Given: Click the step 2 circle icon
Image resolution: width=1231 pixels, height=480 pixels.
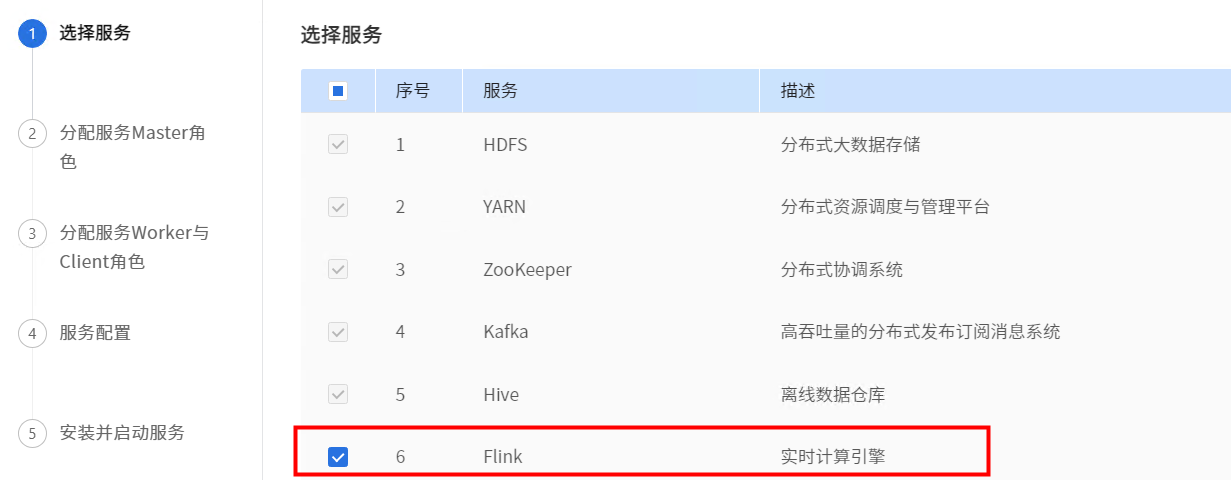Looking at the screenshot, I should point(33,133).
